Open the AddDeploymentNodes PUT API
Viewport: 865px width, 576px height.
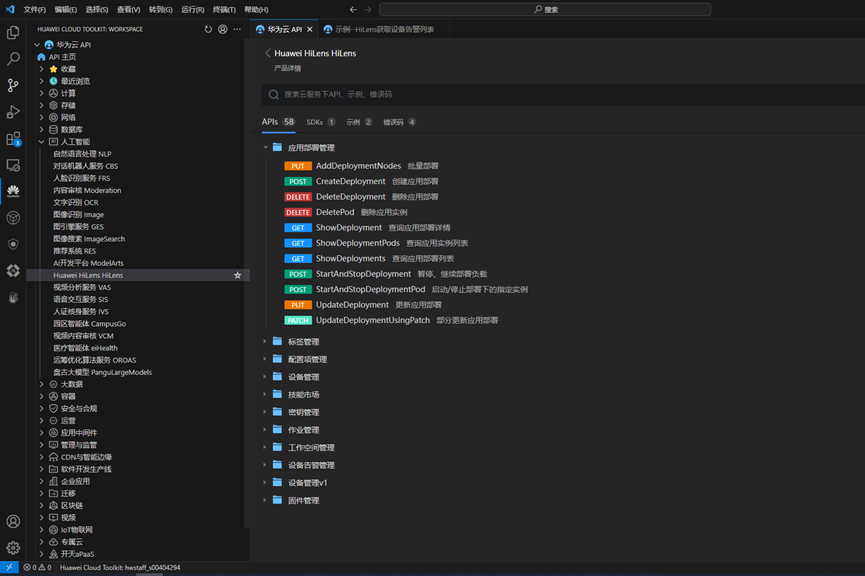tap(358, 166)
